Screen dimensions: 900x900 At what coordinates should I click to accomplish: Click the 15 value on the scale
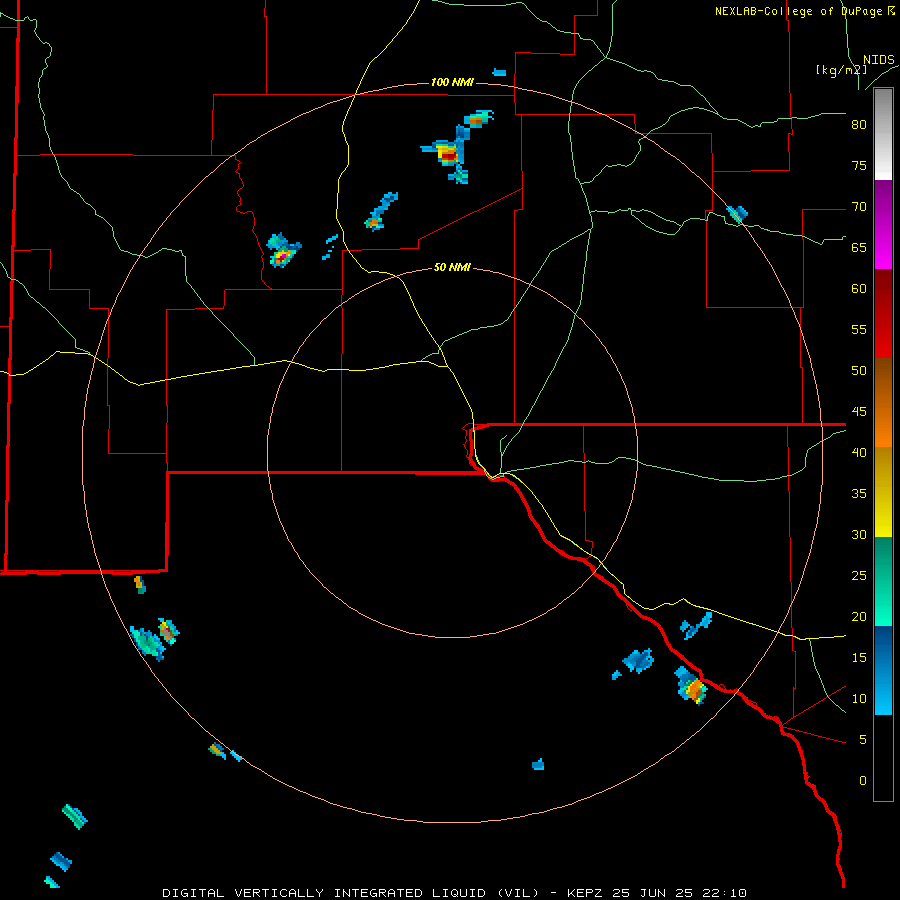coord(859,658)
